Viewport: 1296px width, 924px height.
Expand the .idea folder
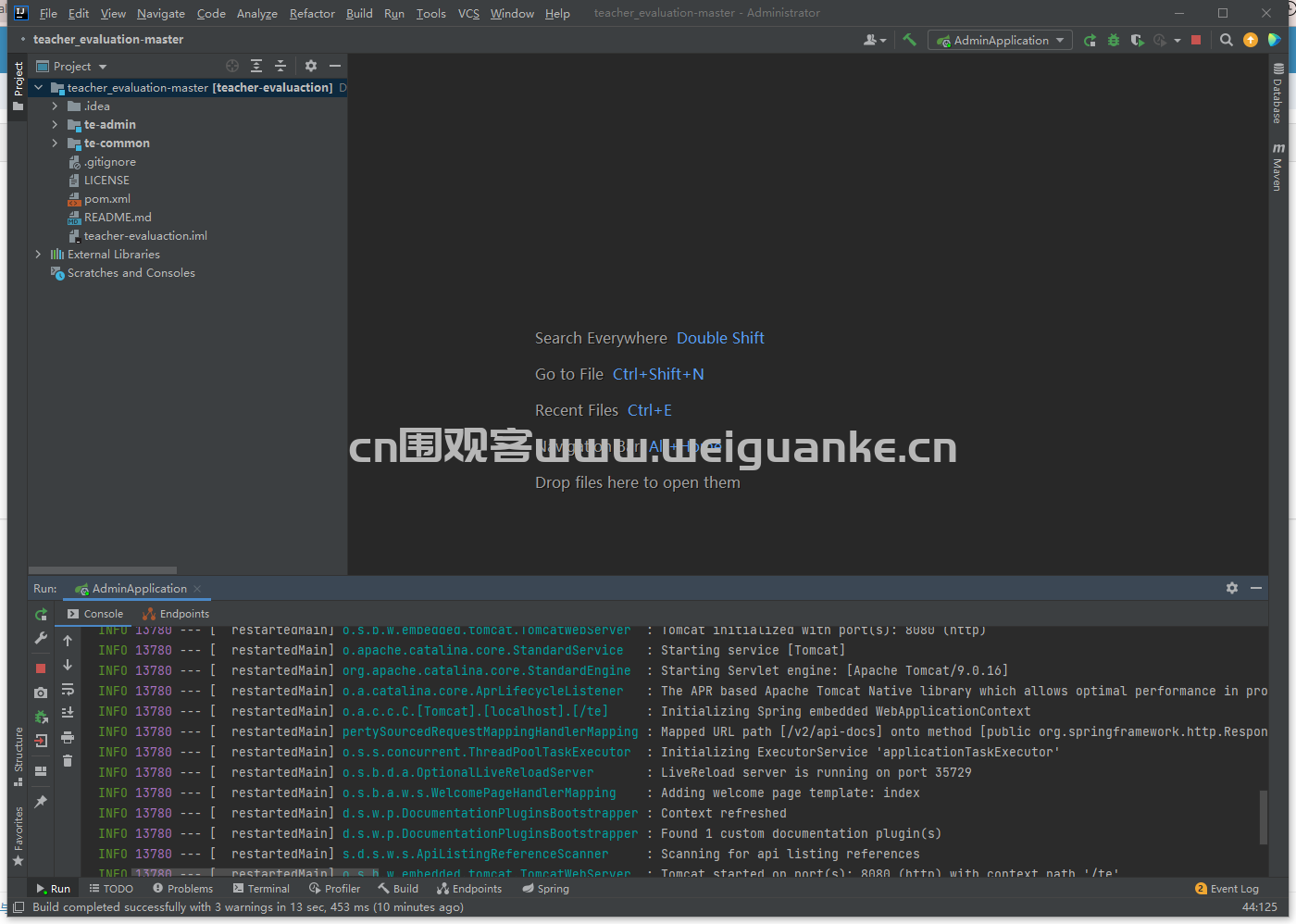tap(55, 106)
